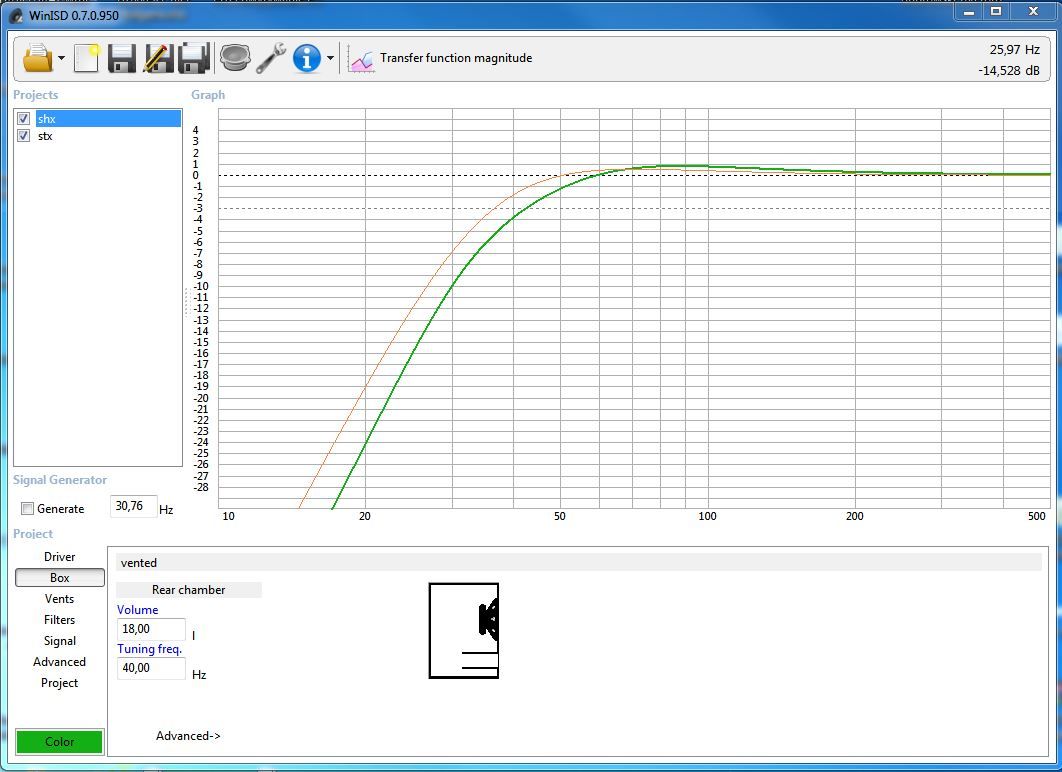Screen dimensions: 1062x772
Task: Toggle the shx project checkbox
Action: click(24, 119)
